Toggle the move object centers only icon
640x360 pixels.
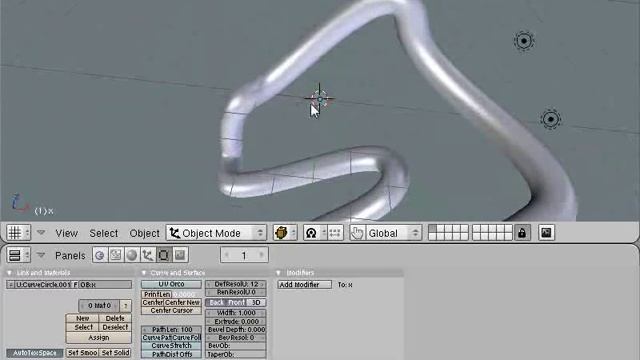coord(335,233)
